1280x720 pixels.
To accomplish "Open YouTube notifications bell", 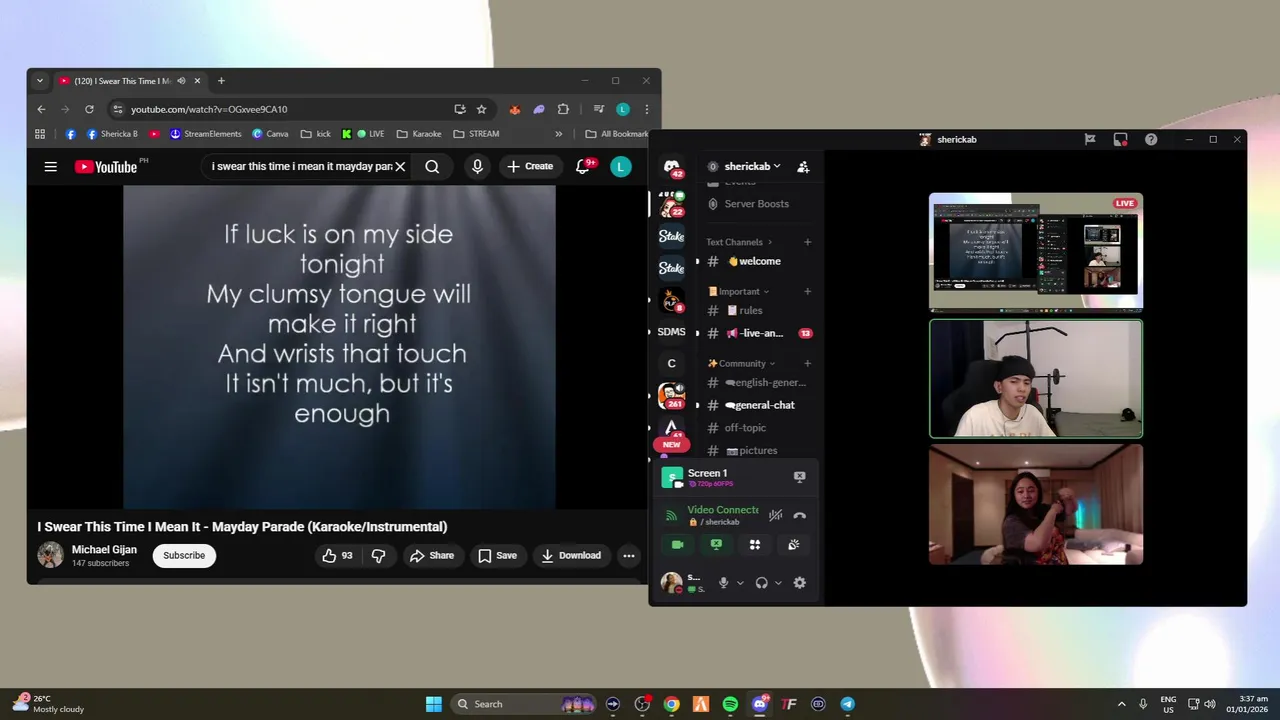I will tap(584, 167).
